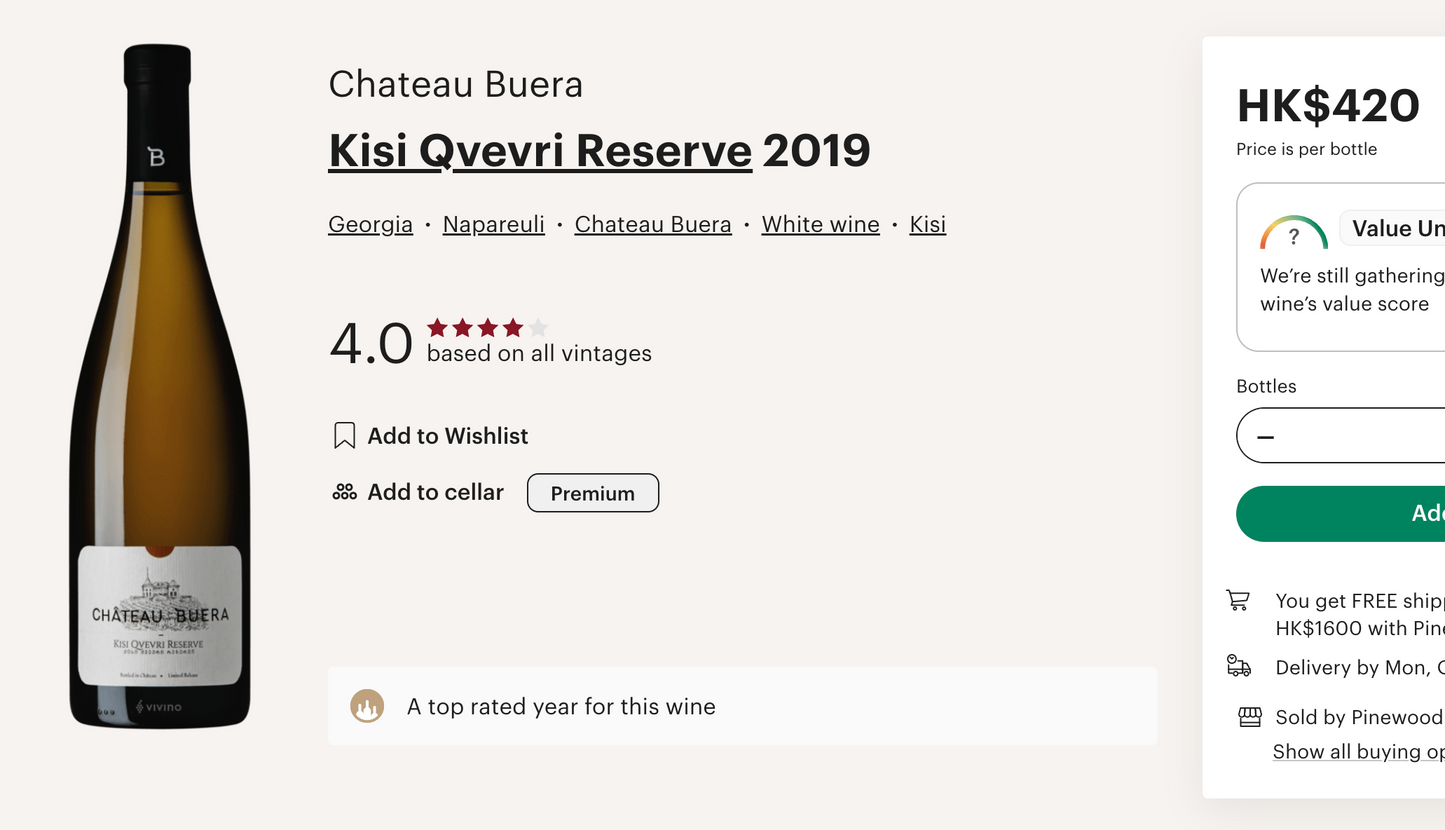Open the Georgia country link
1445x830 pixels.
click(x=370, y=225)
